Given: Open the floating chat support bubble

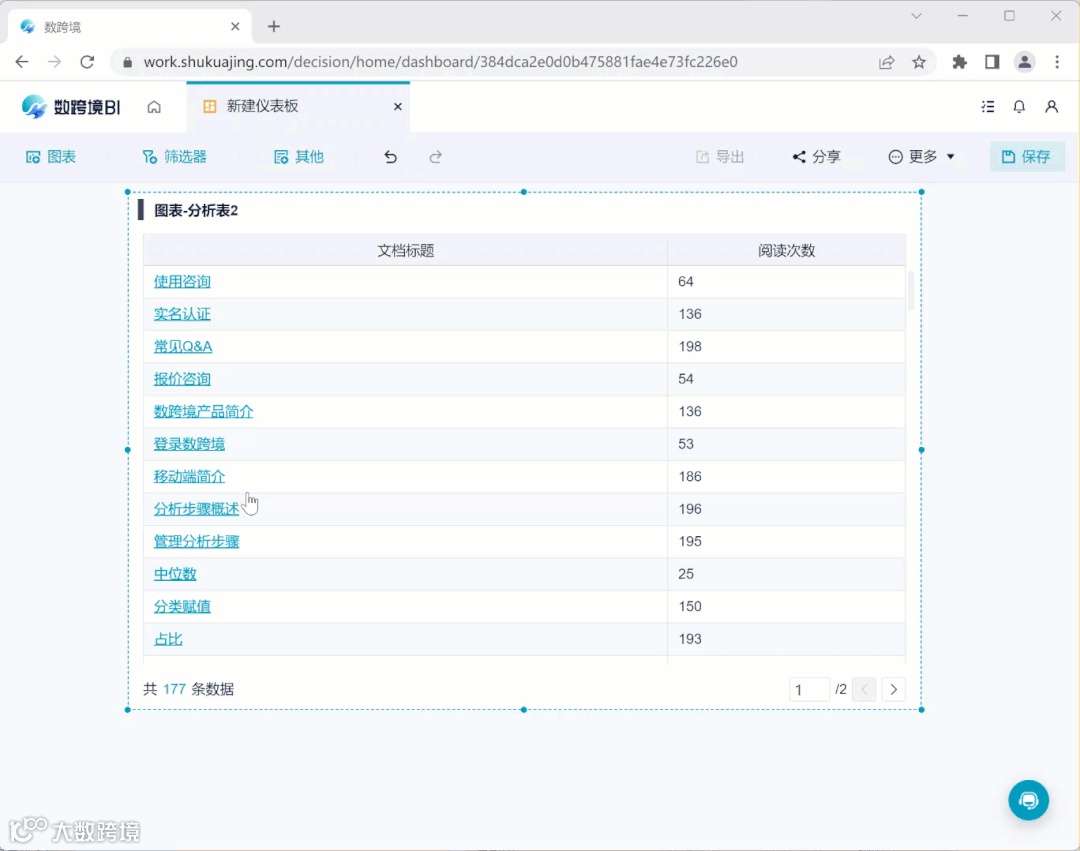Looking at the screenshot, I should point(1028,800).
